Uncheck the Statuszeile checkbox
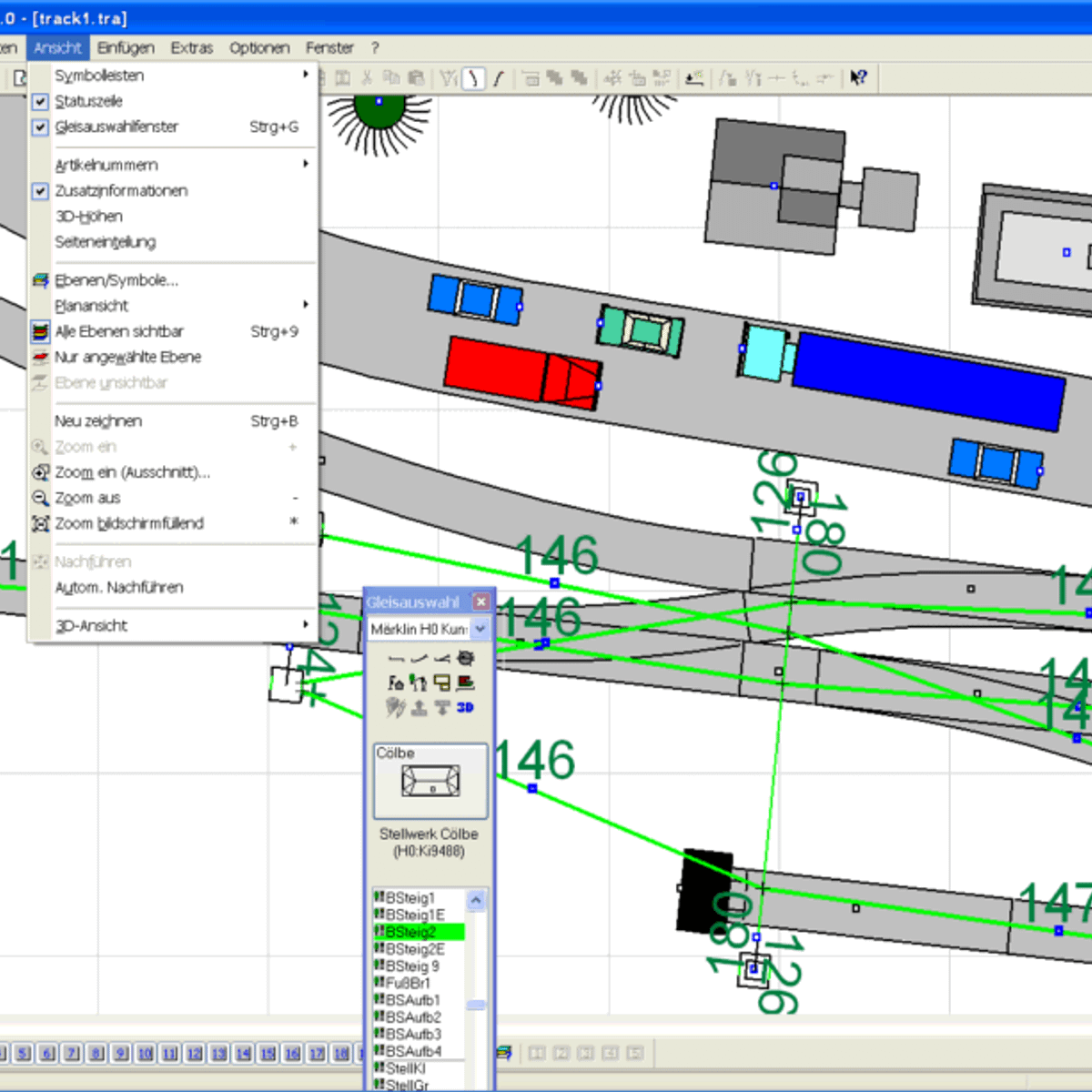The width and height of the screenshot is (1092, 1092). tap(40, 101)
